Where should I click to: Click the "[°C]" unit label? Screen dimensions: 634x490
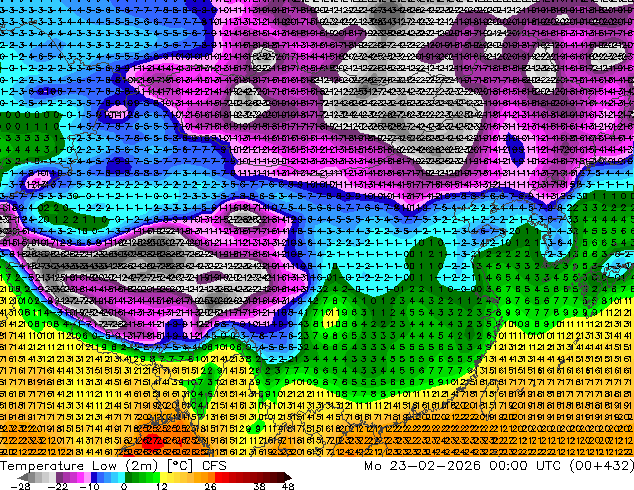180,466
